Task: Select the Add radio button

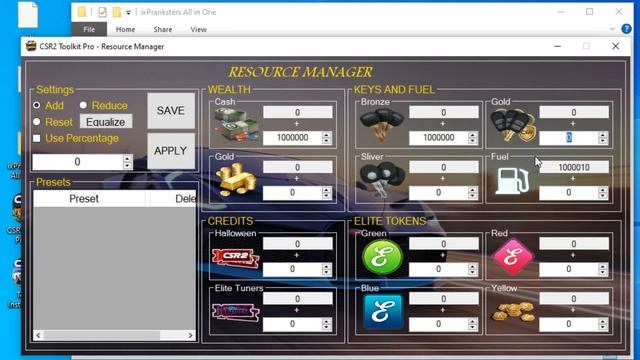Action: [37, 105]
